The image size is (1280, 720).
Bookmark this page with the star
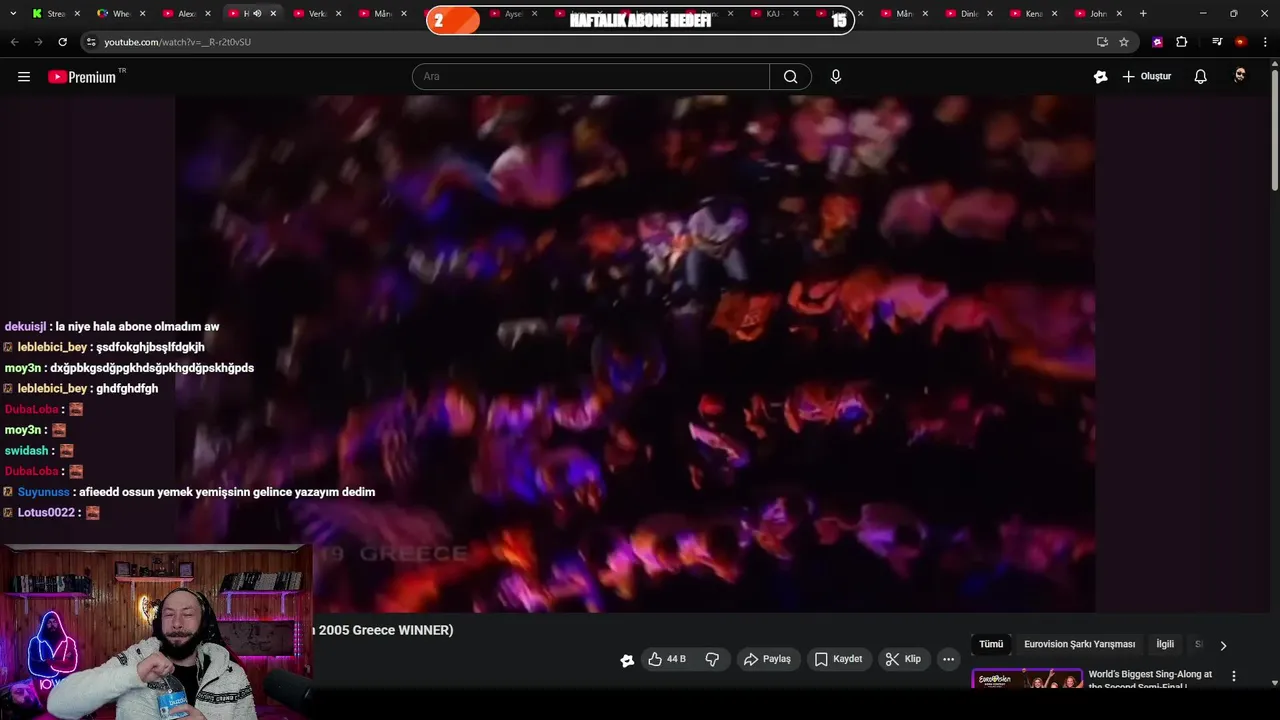1124,42
